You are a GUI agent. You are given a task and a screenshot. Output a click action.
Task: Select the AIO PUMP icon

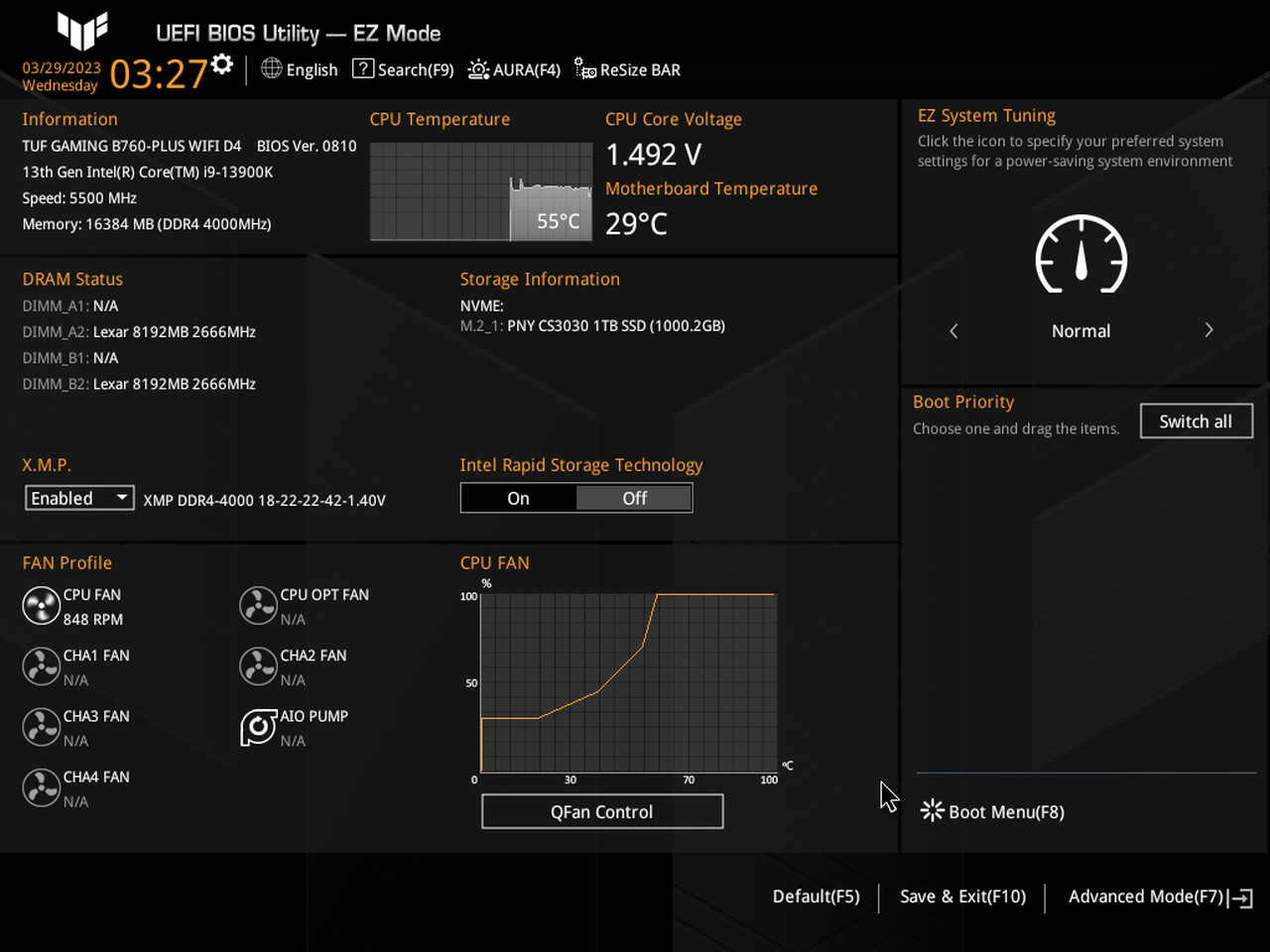[258, 727]
